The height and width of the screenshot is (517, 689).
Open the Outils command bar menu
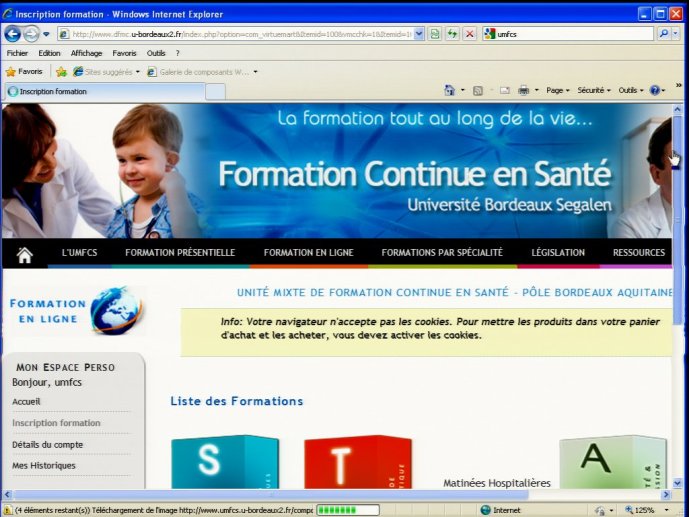coord(631,90)
